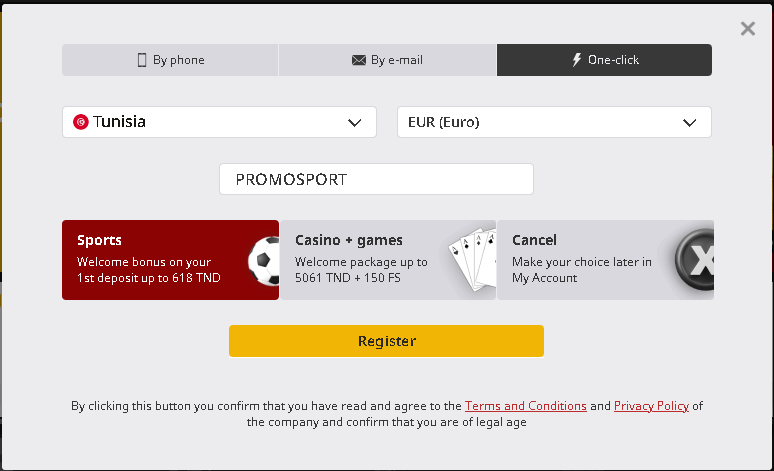Viewport: 774px width, 471px height.
Task: Switch to the By e-mail tab
Action: (387, 60)
